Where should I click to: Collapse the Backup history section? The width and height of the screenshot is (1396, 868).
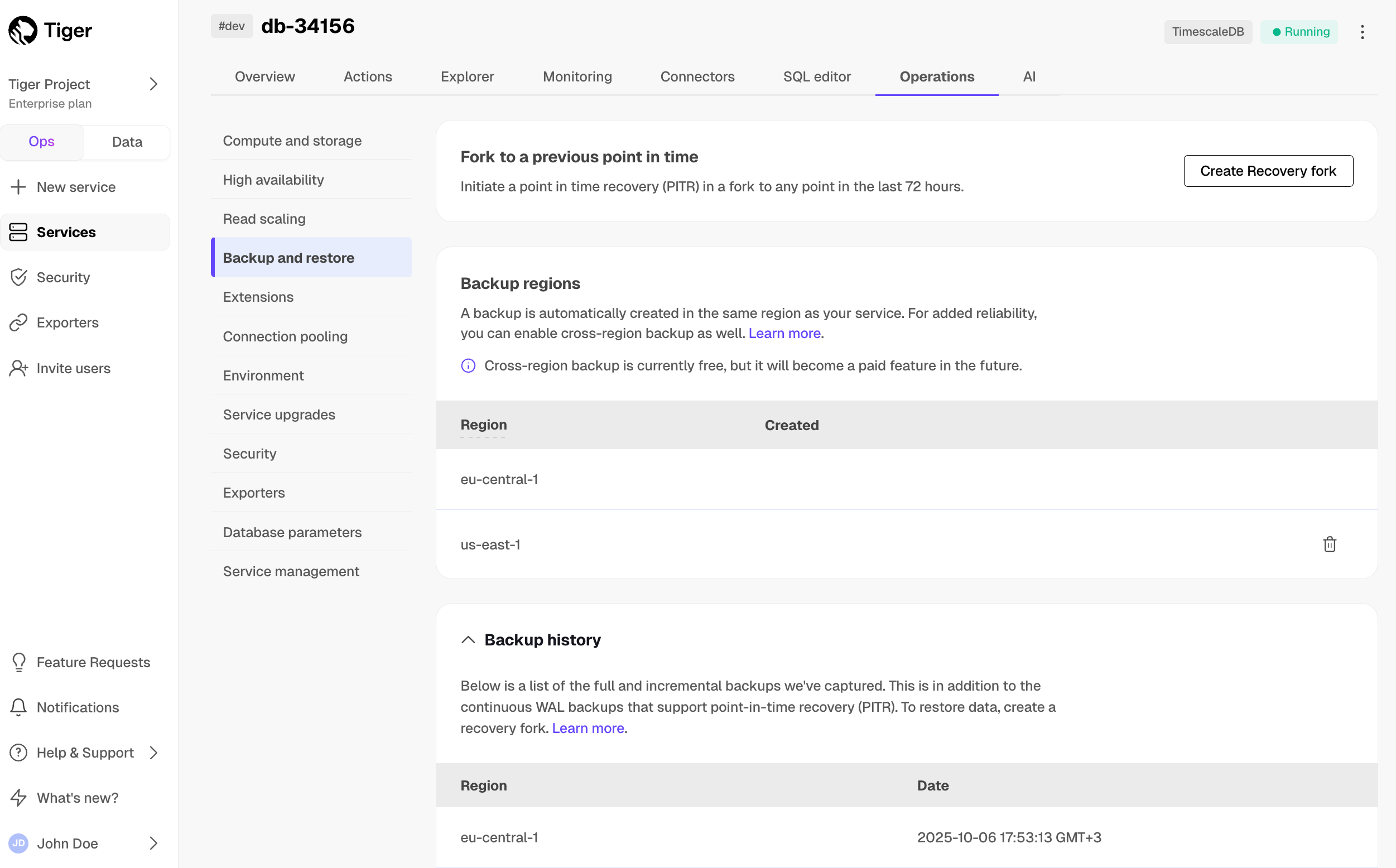point(468,639)
